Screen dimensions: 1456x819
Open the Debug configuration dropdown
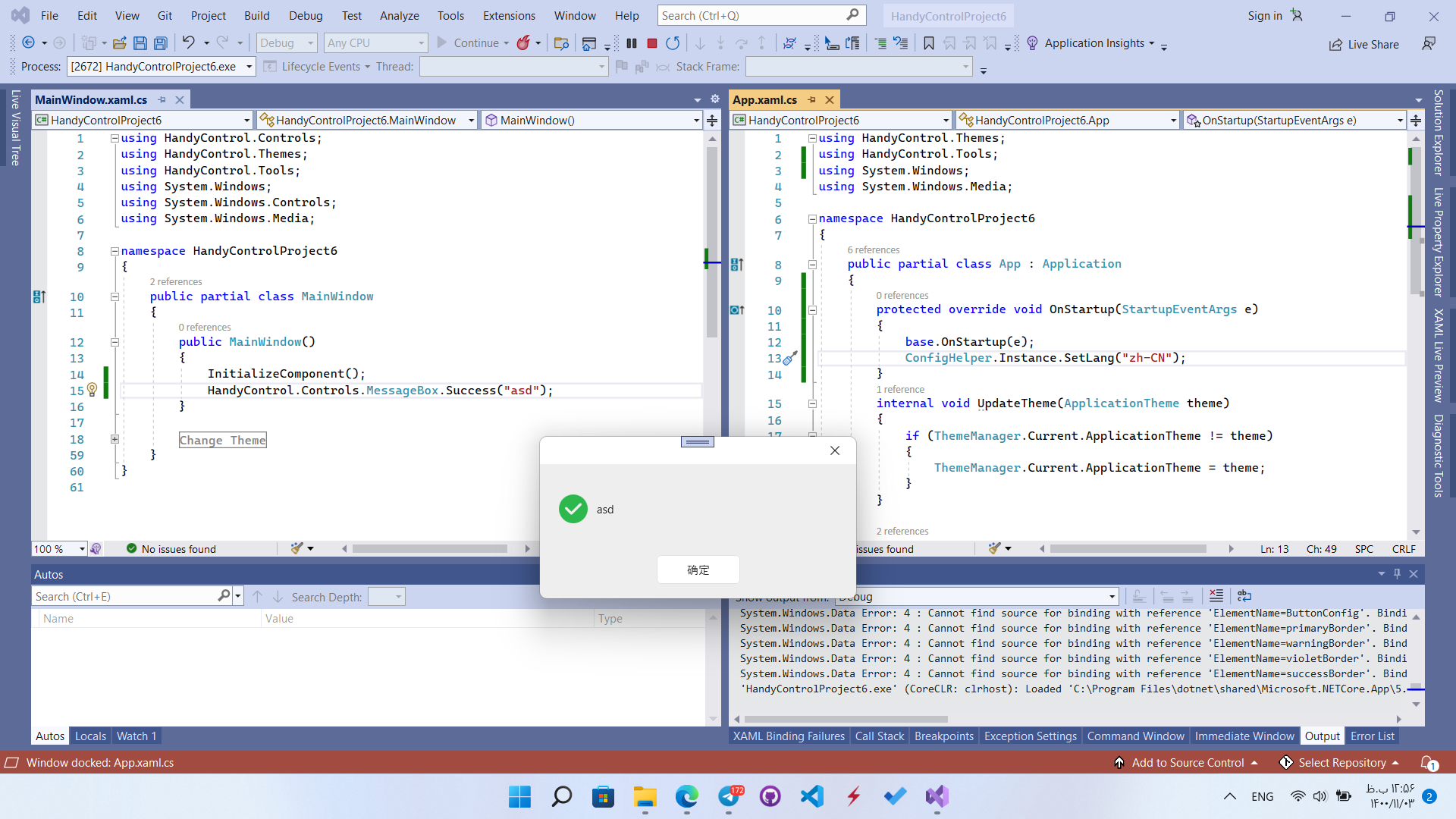[286, 42]
